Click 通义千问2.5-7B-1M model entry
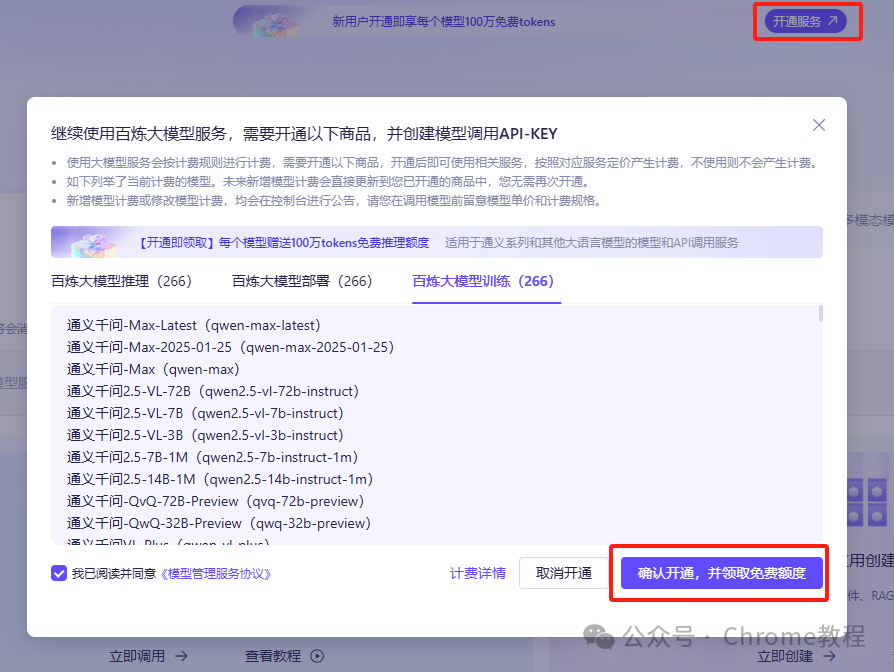Image resolution: width=894 pixels, height=672 pixels. (213, 457)
